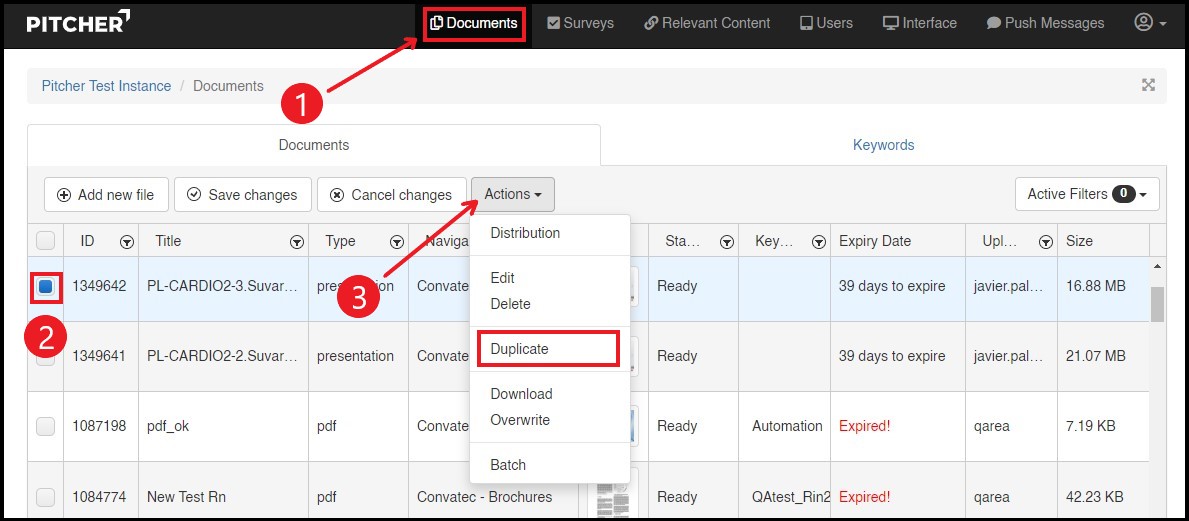Click the filter icon on Type column
The width and height of the screenshot is (1189, 521).
[397, 242]
